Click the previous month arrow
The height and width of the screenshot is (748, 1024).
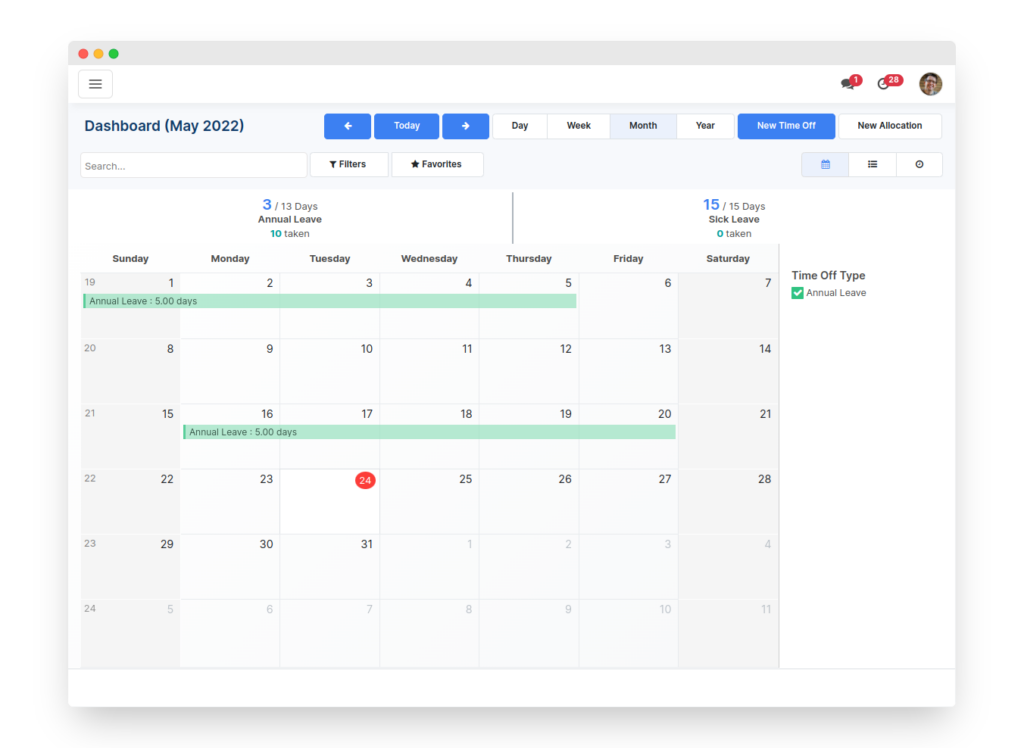pyautogui.click(x=347, y=125)
